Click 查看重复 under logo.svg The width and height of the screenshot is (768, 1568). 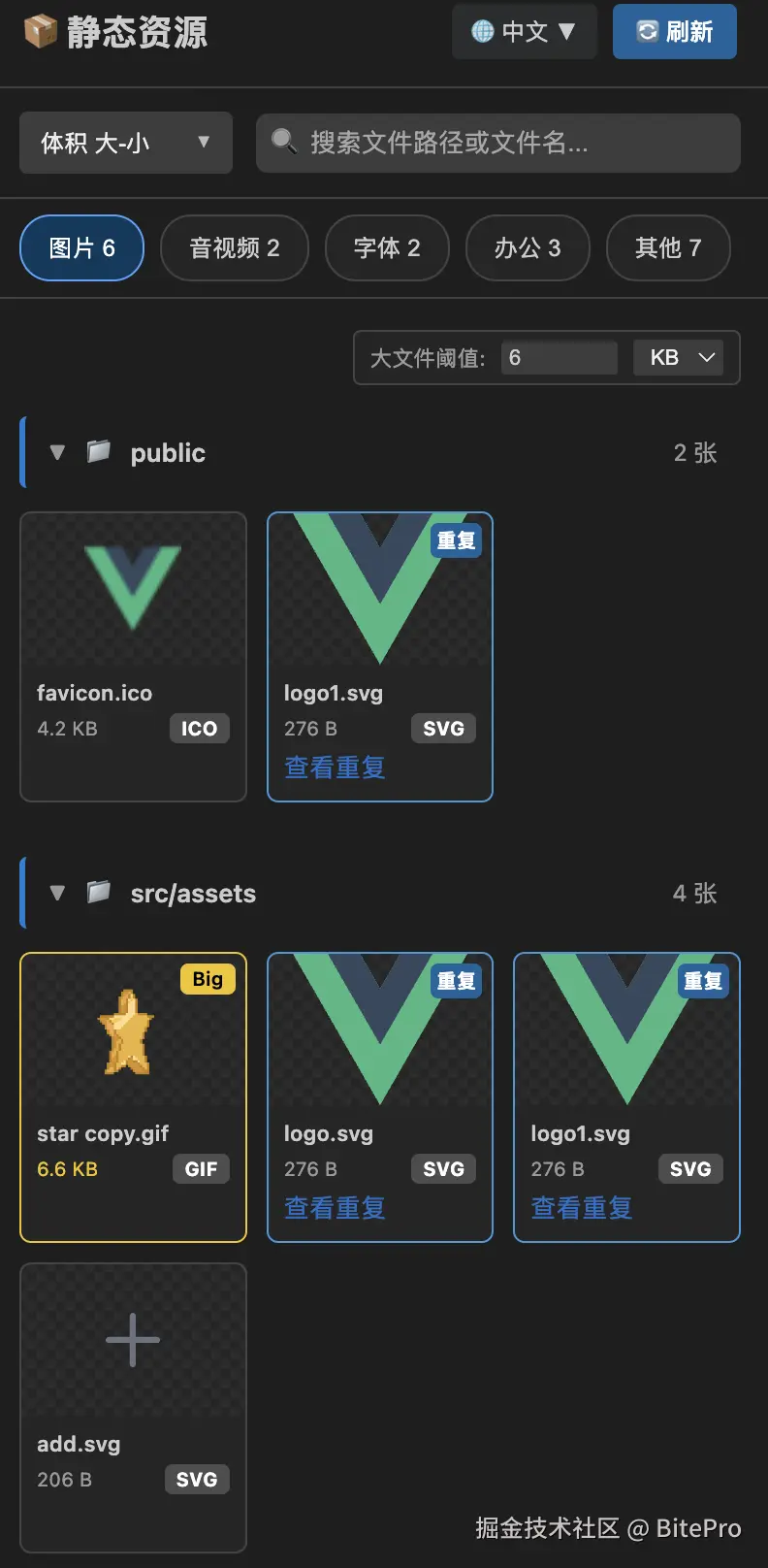click(335, 1208)
